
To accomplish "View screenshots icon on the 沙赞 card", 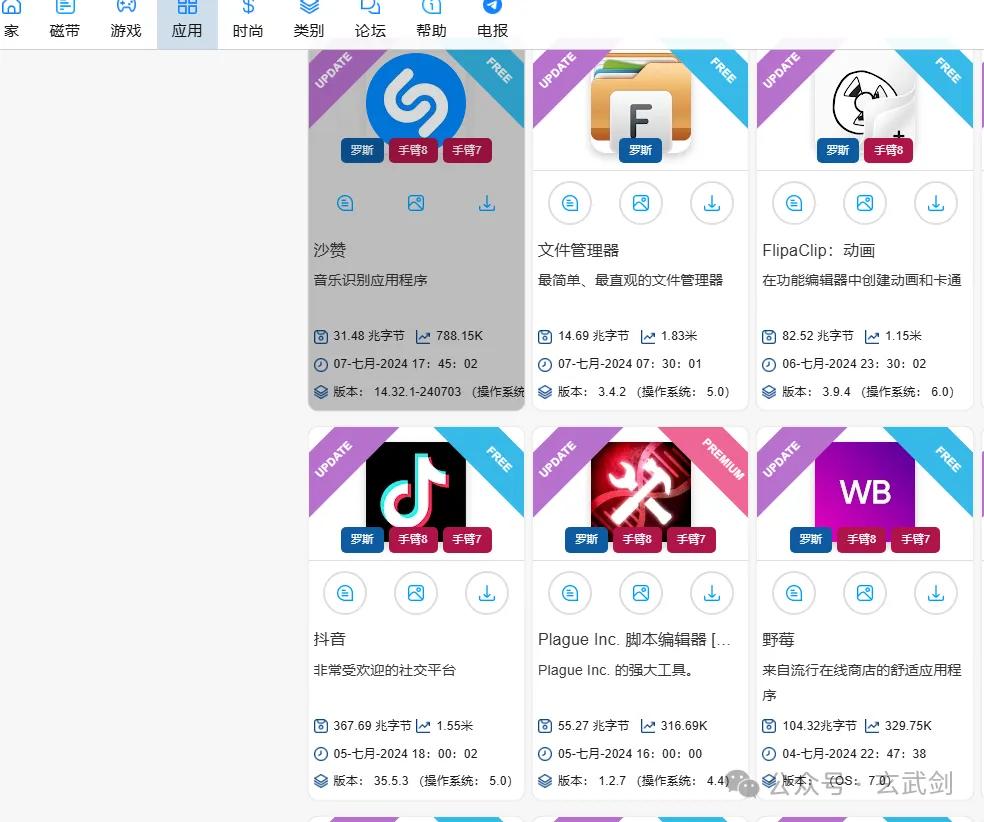I will [416, 203].
